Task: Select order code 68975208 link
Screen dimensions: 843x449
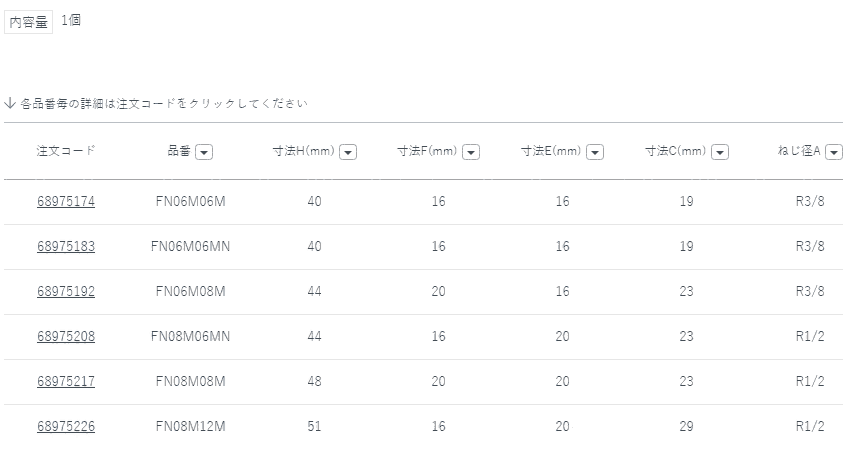Action: tap(66, 337)
